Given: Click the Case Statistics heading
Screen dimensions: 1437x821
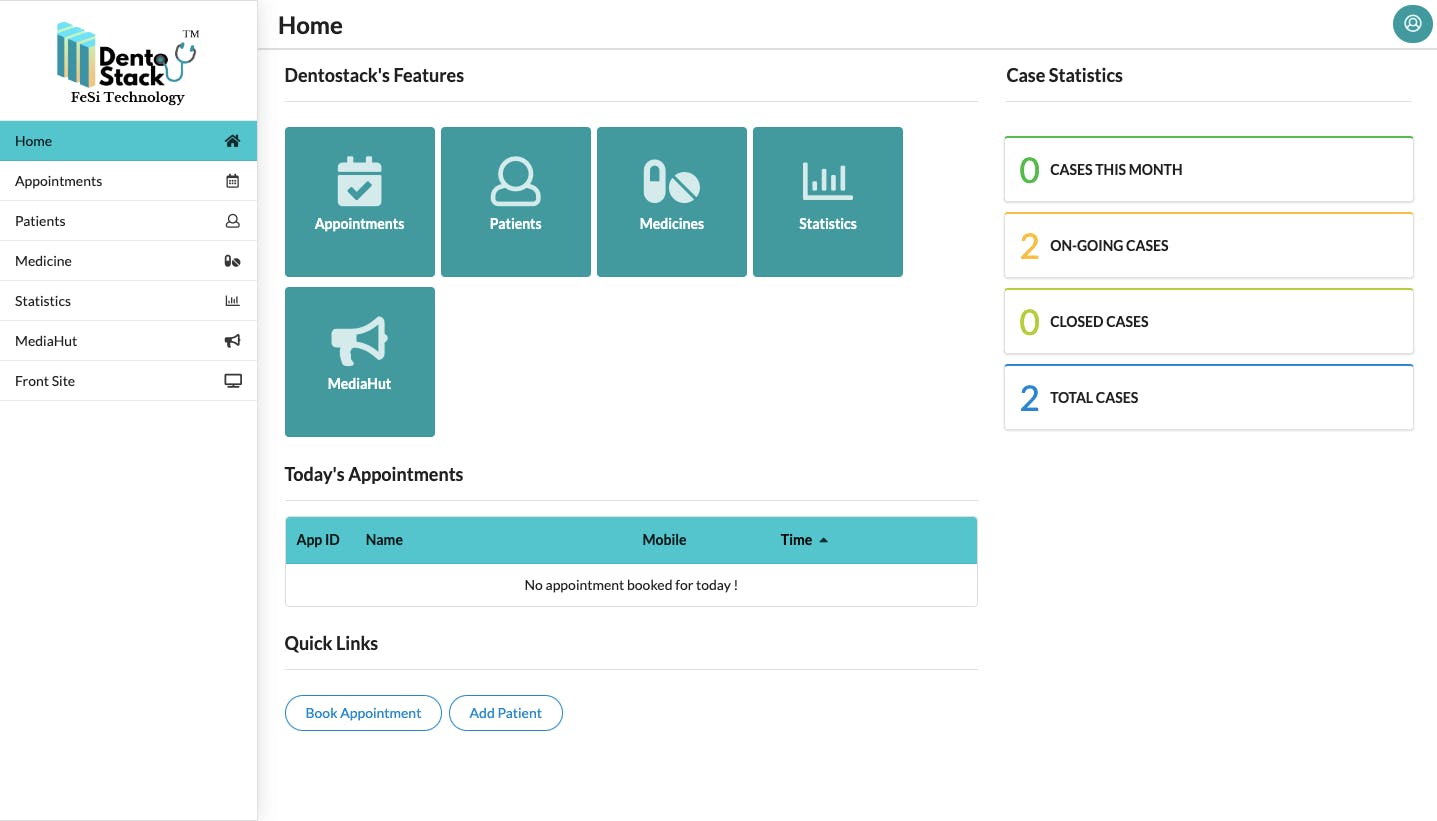Looking at the screenshot, I should (x=1064, y=76).
